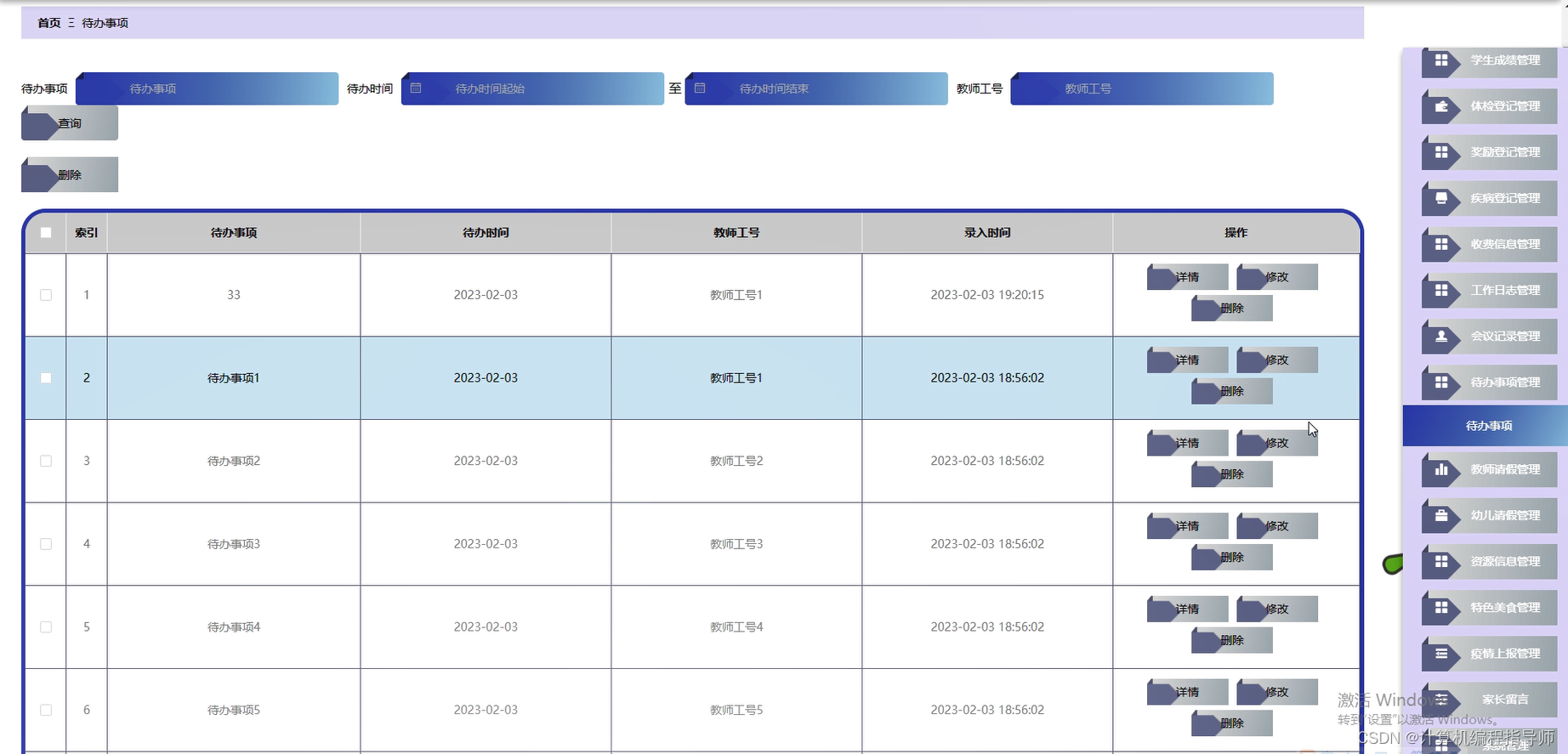The height and width of the screenshot is (754, 1568).
Task: Check the checkbox for 待办事项1 row
Action: tap(46, 377)
